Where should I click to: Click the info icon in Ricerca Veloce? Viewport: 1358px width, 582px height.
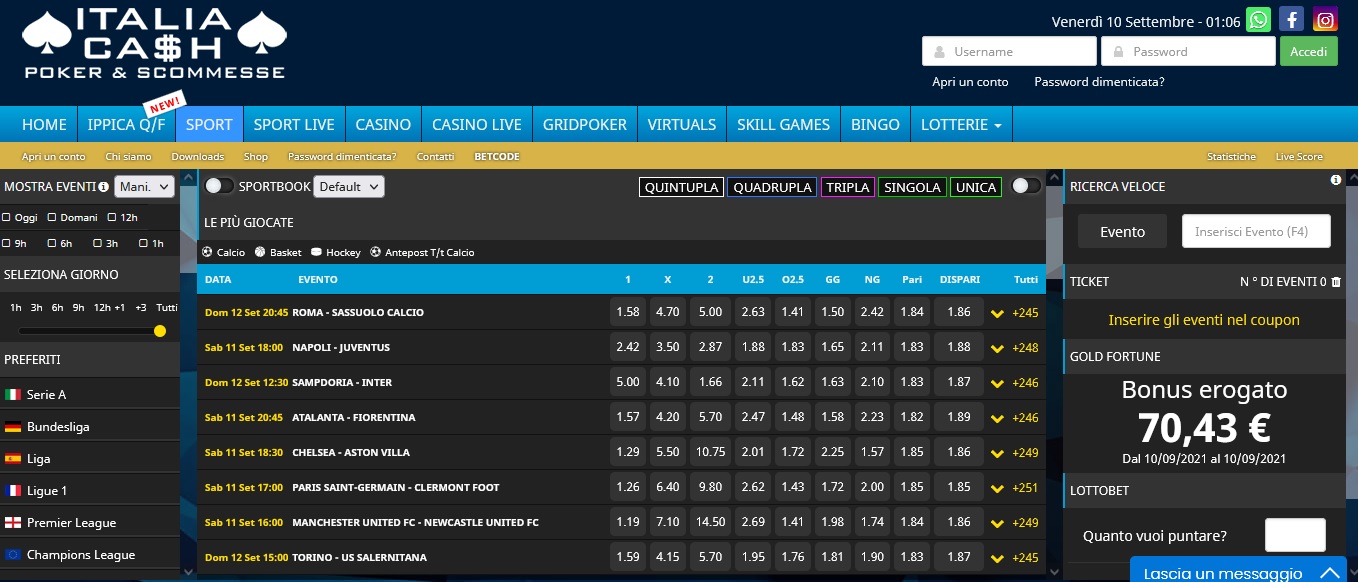pos(1336,181)
